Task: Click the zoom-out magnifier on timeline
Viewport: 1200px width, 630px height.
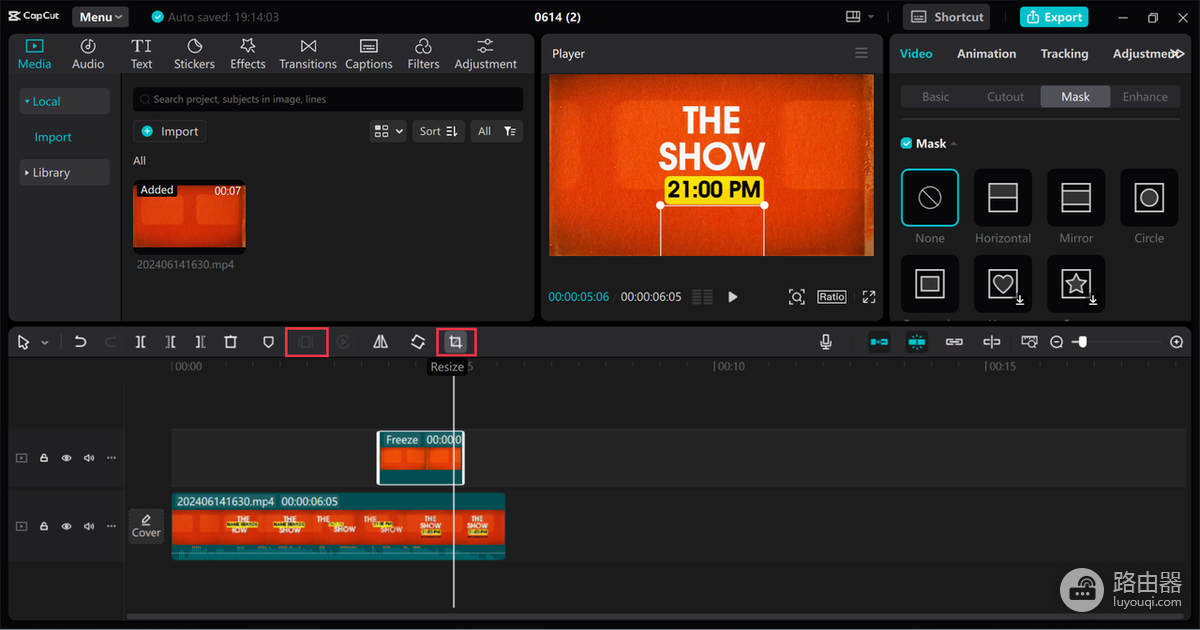Action: (1057, 342)
